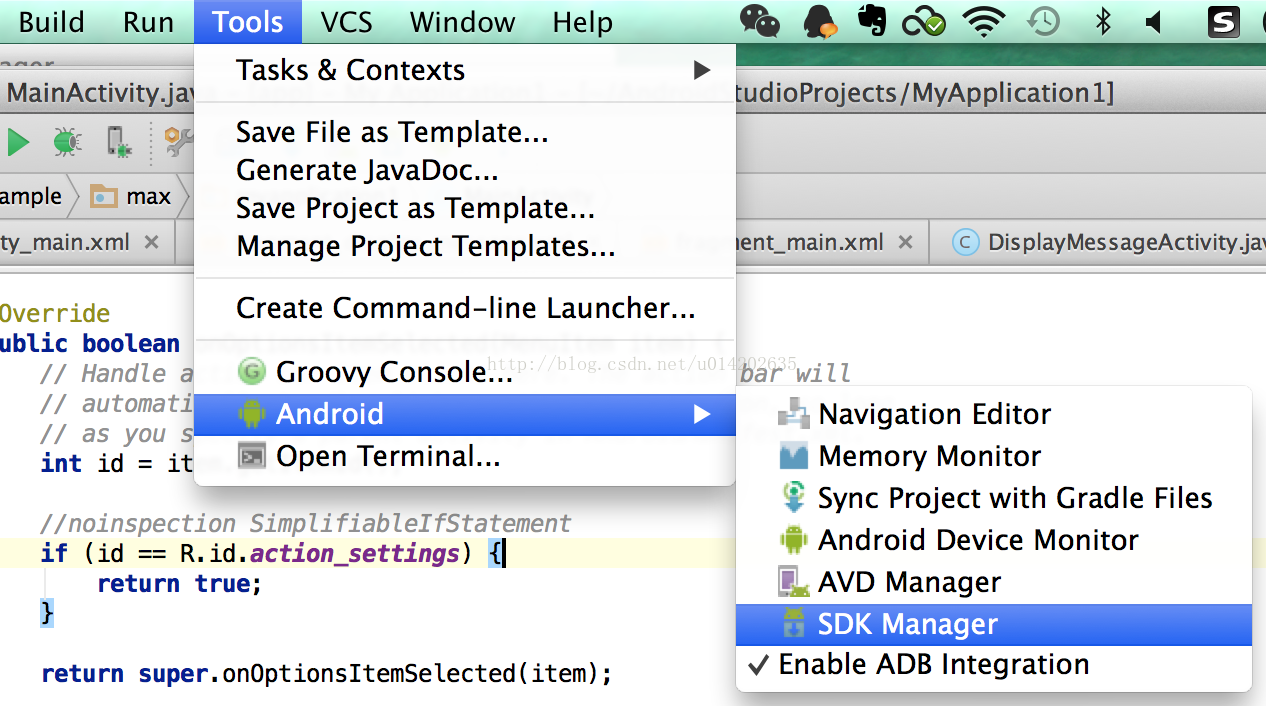Click the Sync Project with Gradle Files icon
Screen dimensions: 1266x706
793,498
